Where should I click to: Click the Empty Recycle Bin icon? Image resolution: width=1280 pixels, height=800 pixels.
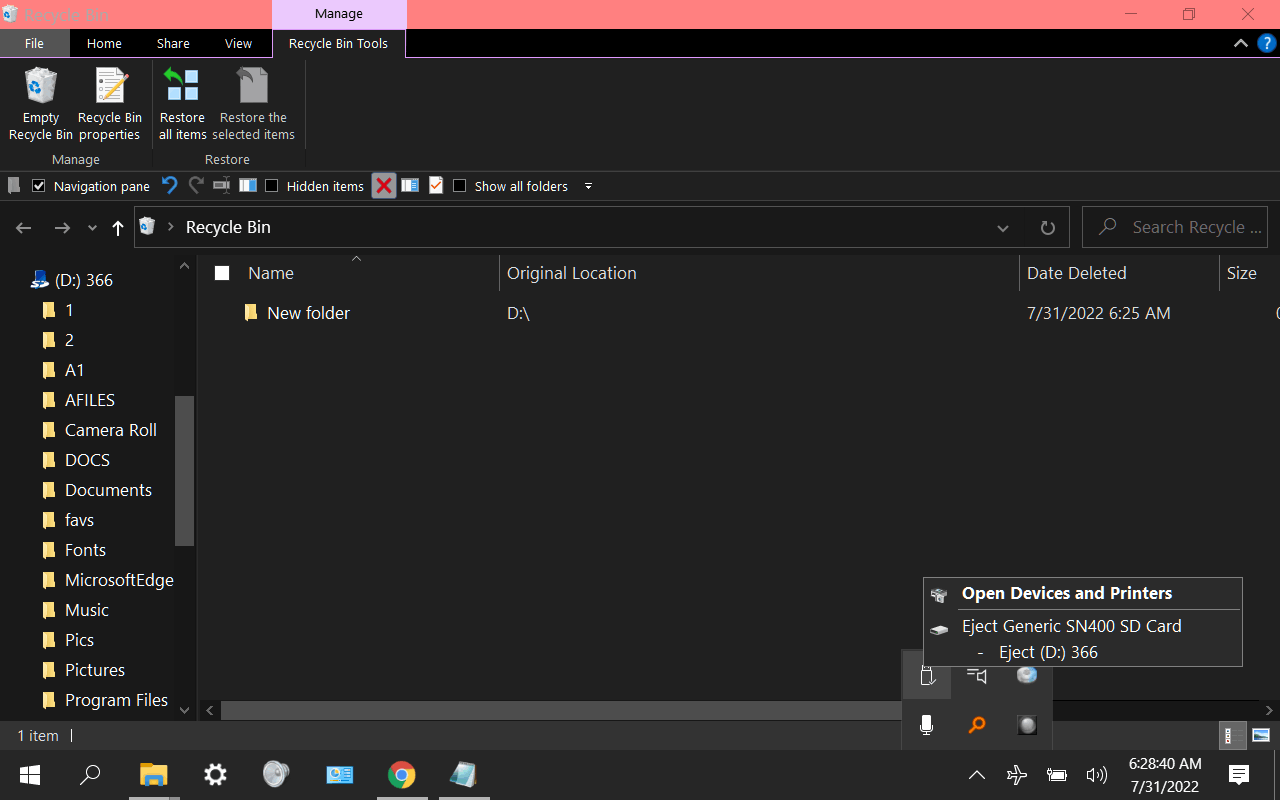pos(41,104)
